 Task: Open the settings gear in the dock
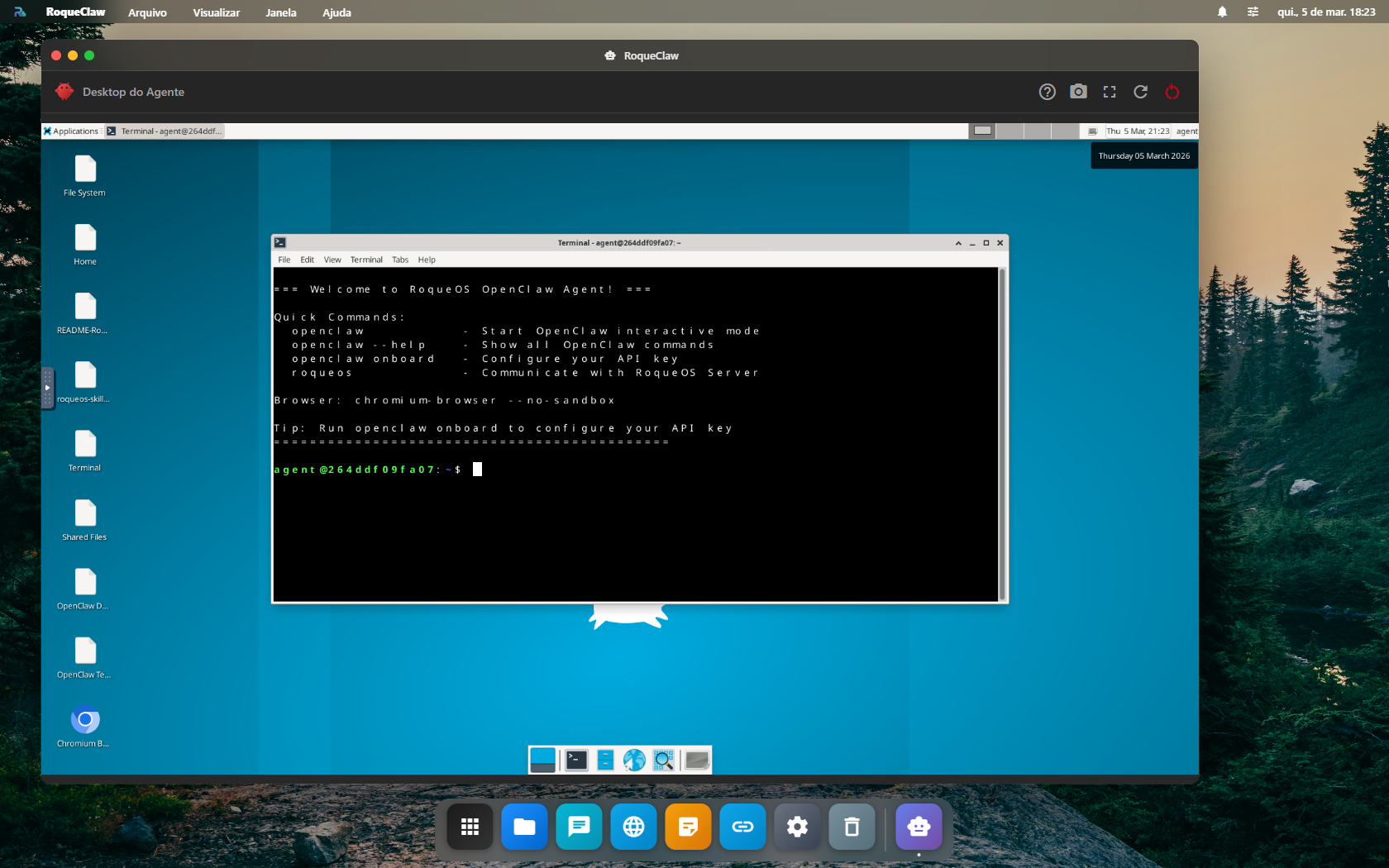click(x=797, y=827)
